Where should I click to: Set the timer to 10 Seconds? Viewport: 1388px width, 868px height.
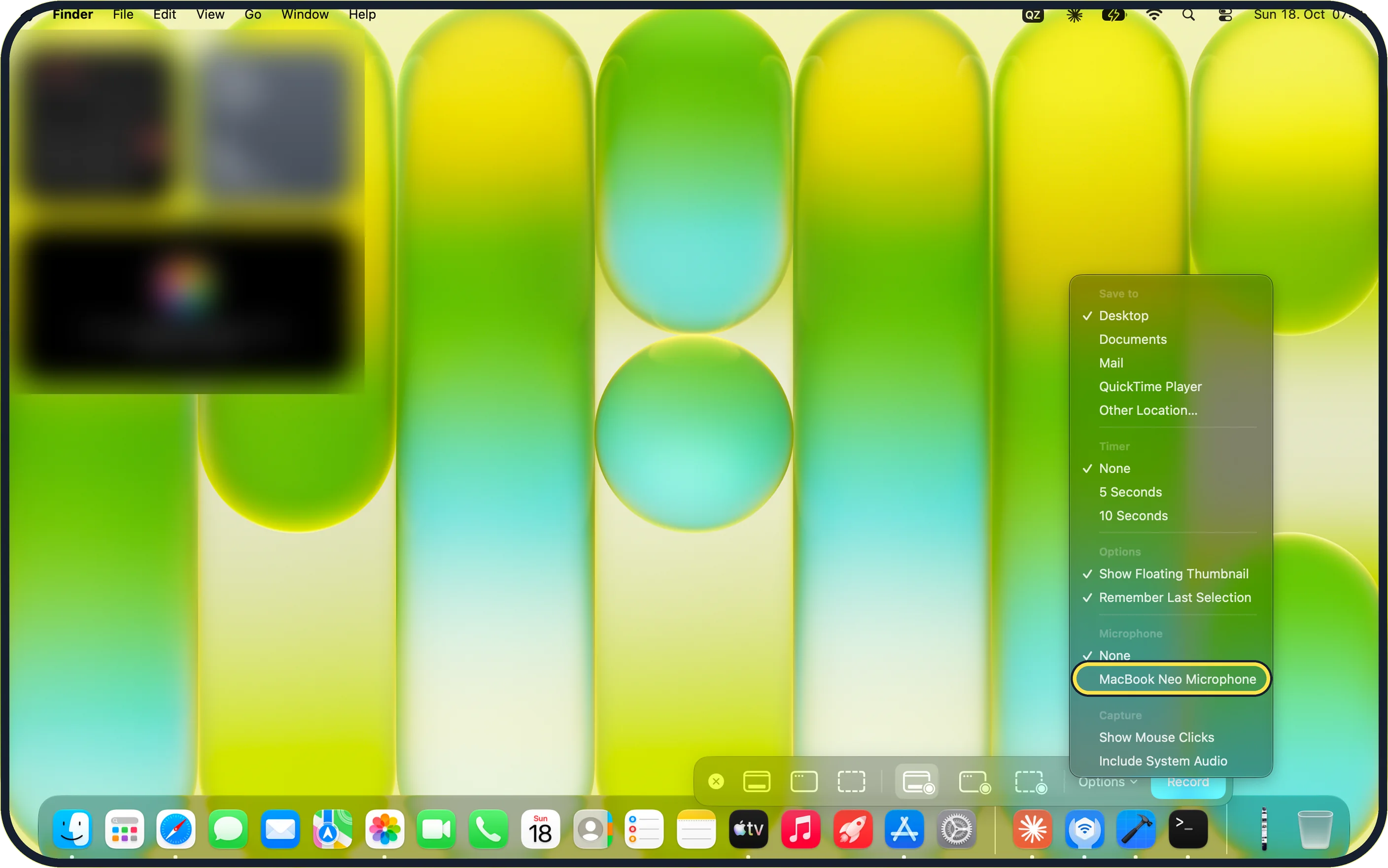point(1170,515)
